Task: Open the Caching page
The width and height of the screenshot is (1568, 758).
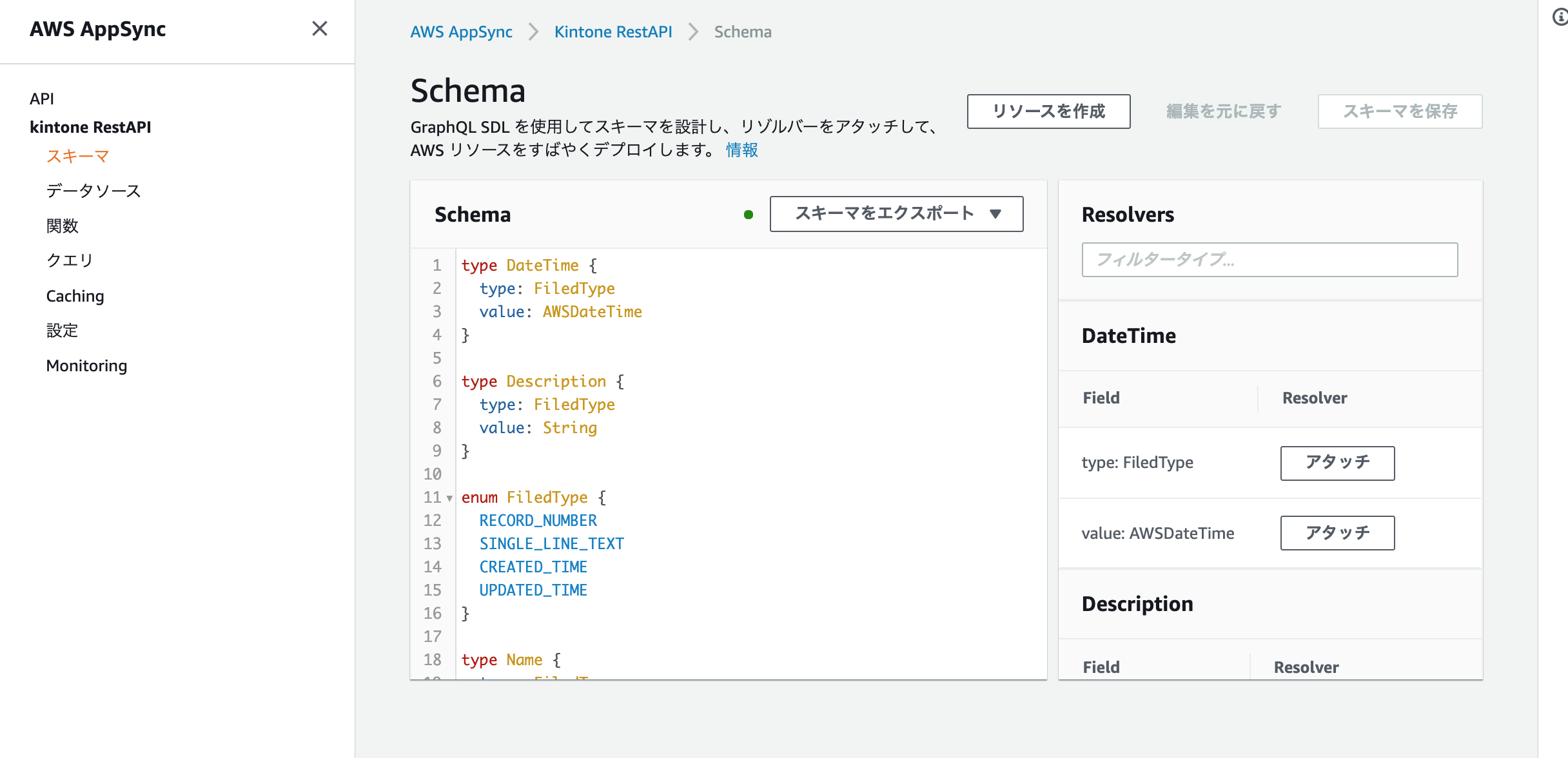Action: (75, 296)
